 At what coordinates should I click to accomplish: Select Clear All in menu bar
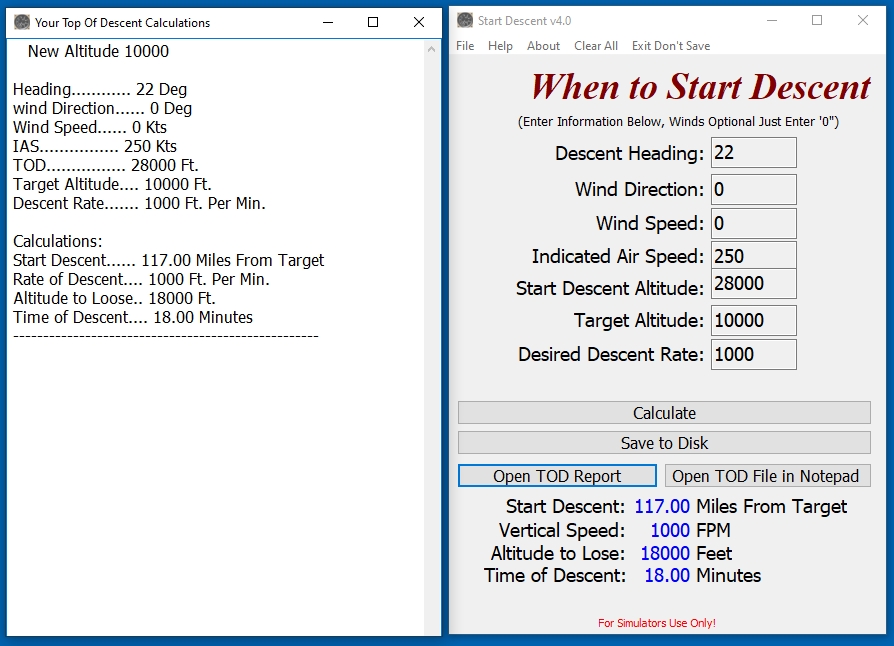pyautogui.click(x=596, y=46)
